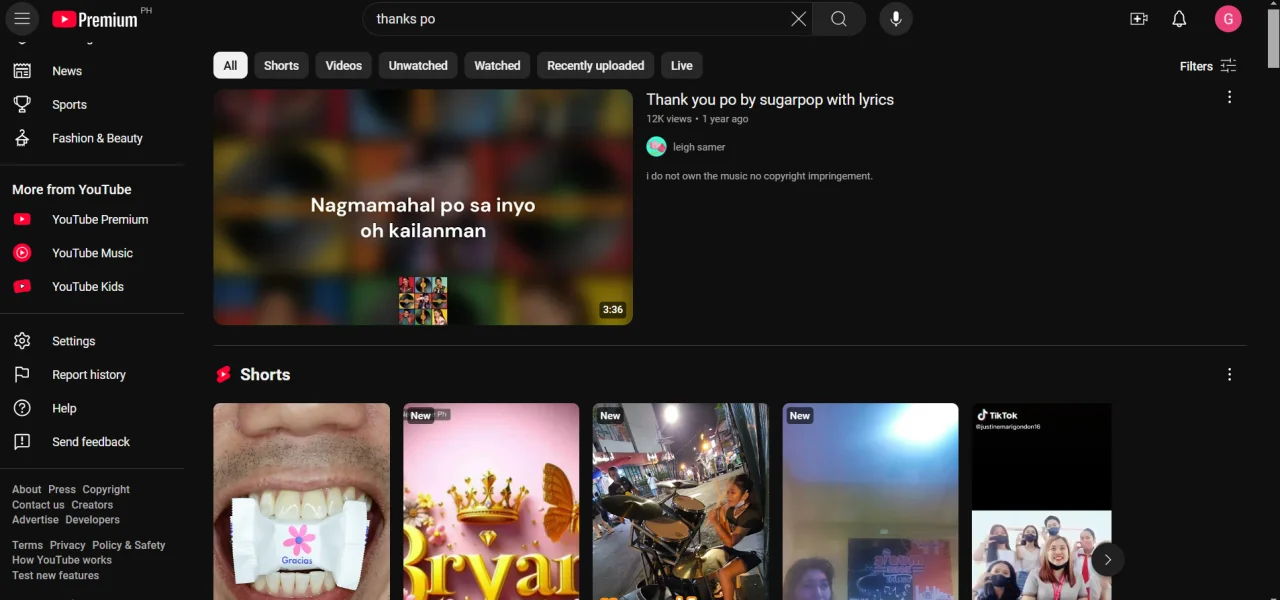1280x600 pixels.
Task: Click the News sidebar icon
Action: click(22, 71)
